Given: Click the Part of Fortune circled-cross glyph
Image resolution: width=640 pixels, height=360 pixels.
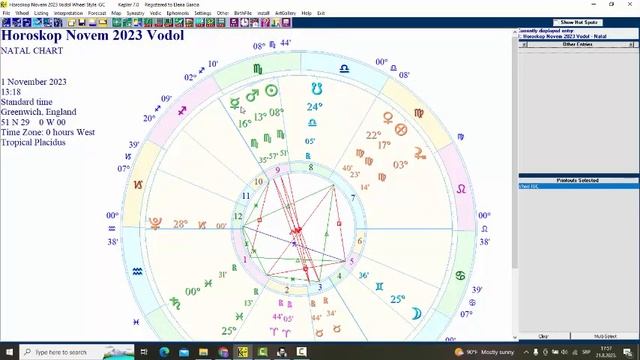Looking at the screenshot, I should click(401, 130).
